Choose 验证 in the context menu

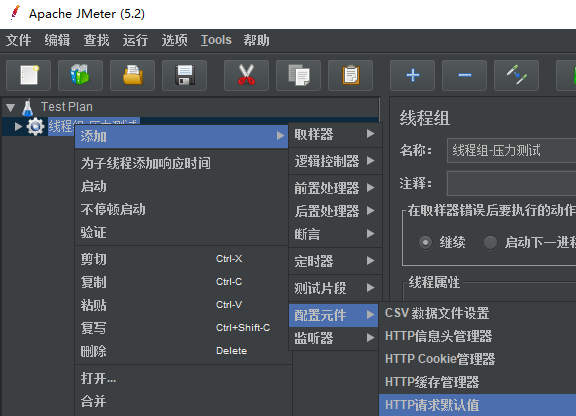click(x=181, y=233)
